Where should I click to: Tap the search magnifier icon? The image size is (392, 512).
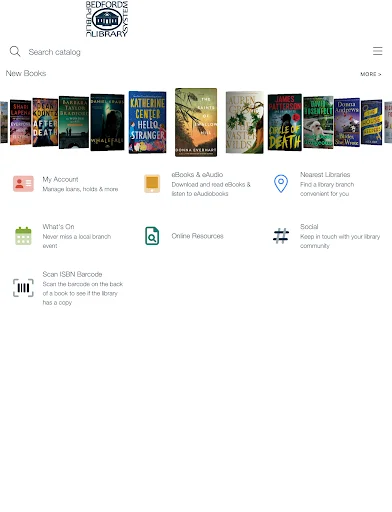(x=15, y=52)
